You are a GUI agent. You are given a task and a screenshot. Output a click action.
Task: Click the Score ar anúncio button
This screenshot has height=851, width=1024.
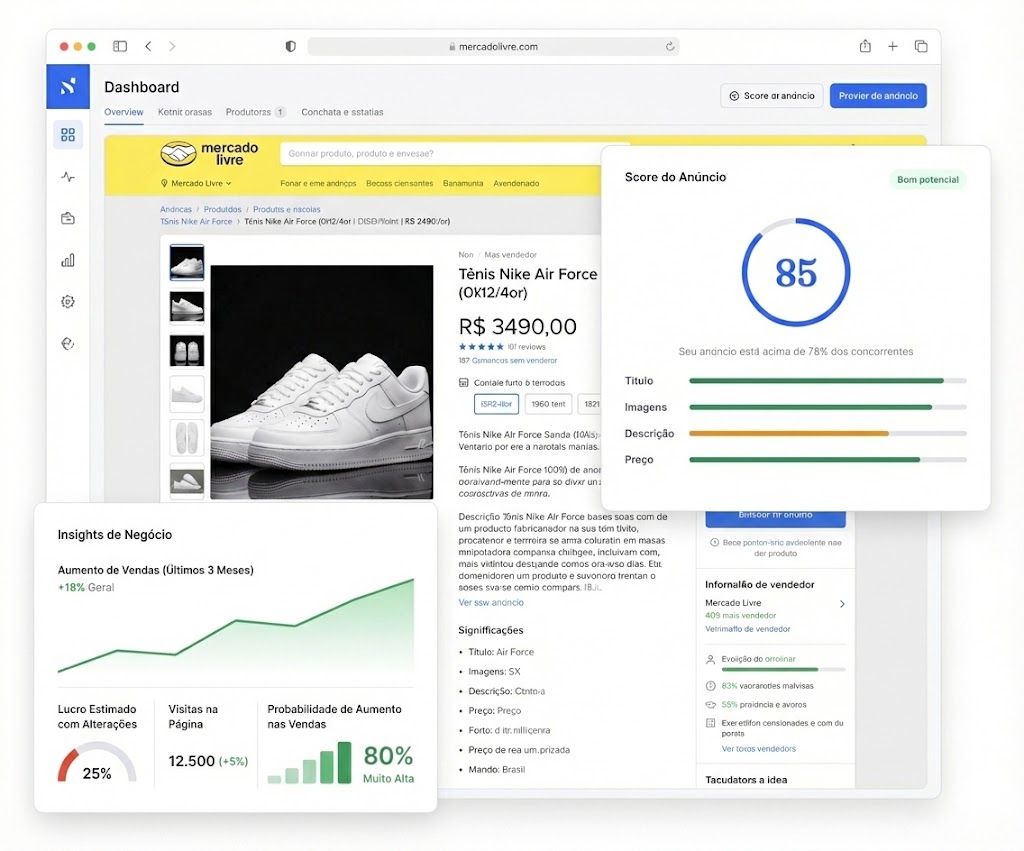coord(771,96)
